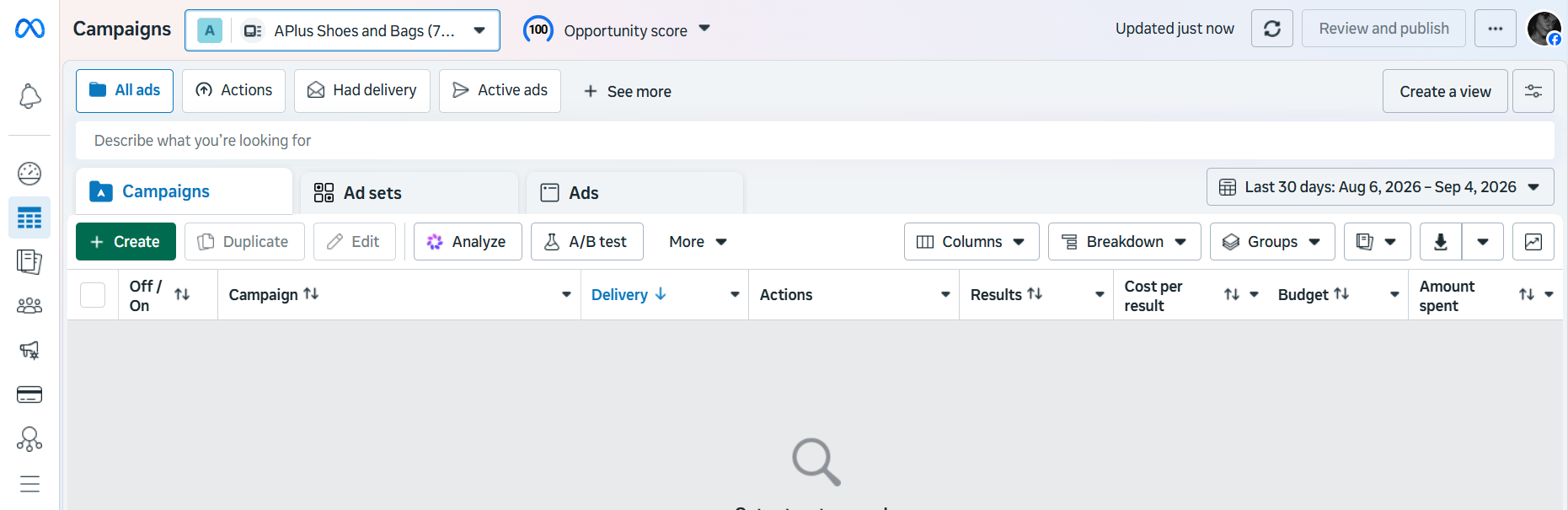This screenshot has width=1568, height=510.
Task: Switch to the Ads tab
Action: [x=634, y=193]
